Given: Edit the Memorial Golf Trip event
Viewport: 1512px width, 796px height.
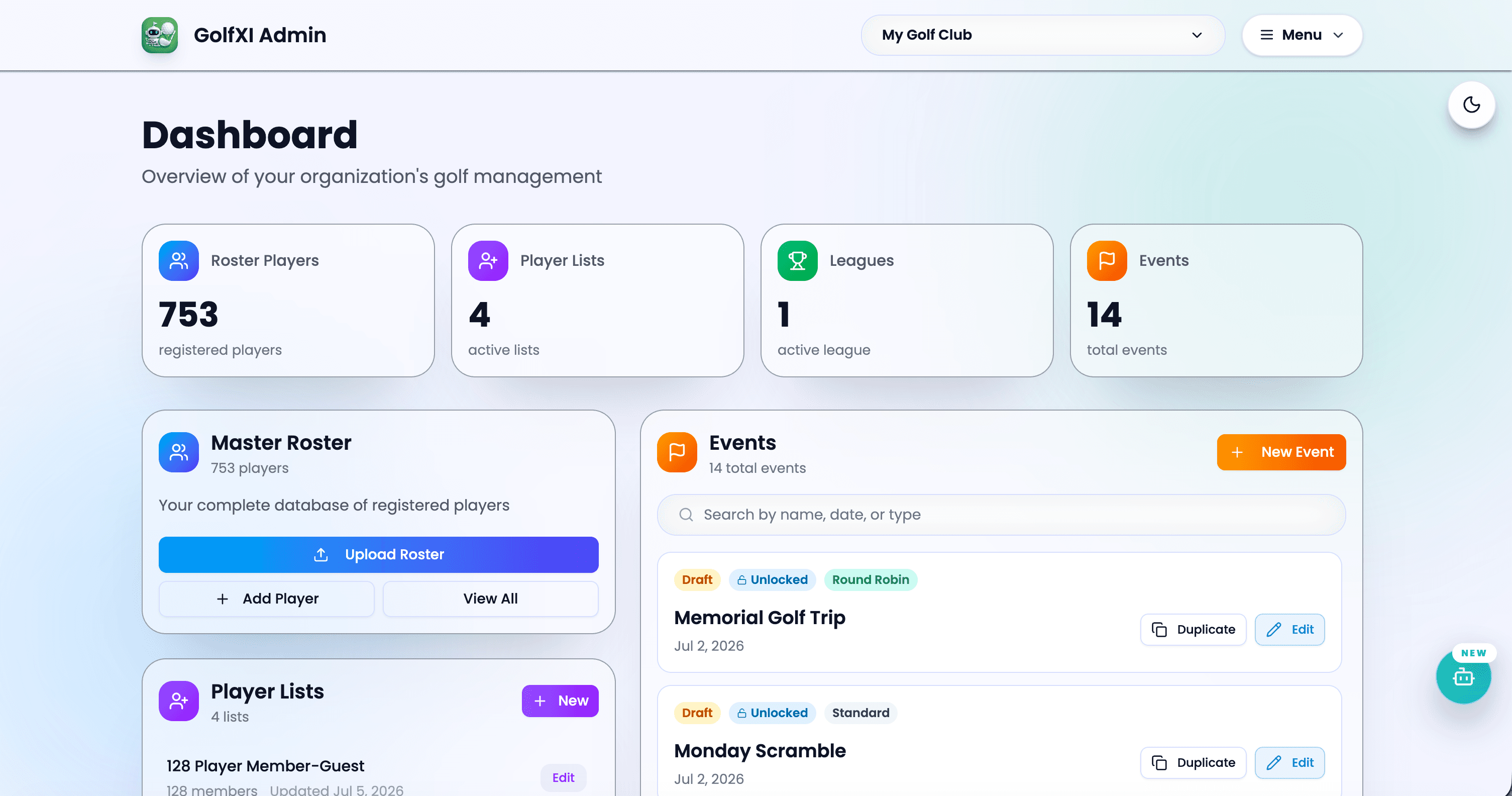Looking at the screenshot, I should (x=1289, y=629).
